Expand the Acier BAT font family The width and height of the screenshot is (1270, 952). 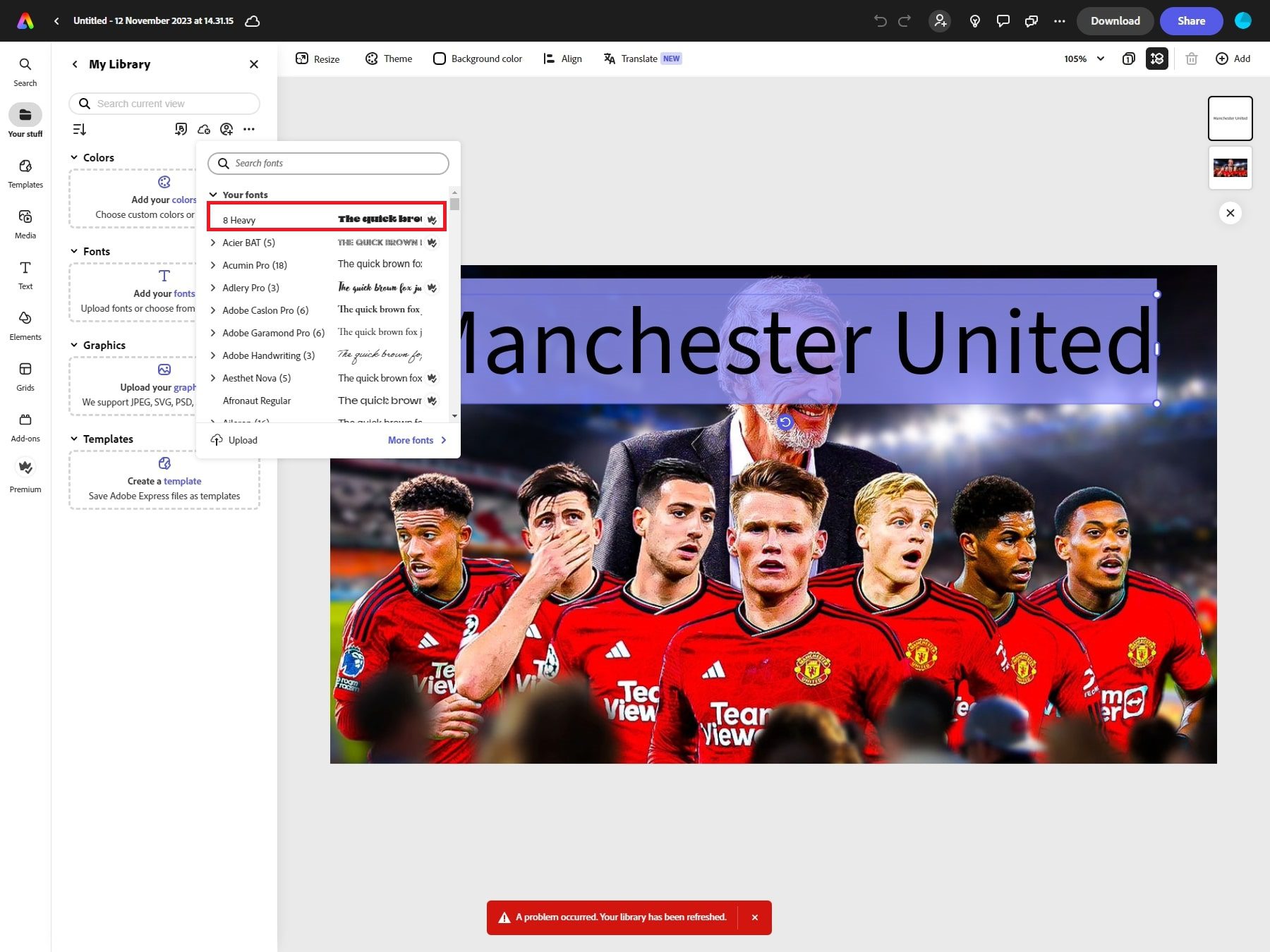pyautogui.click(x=213, y=242)
